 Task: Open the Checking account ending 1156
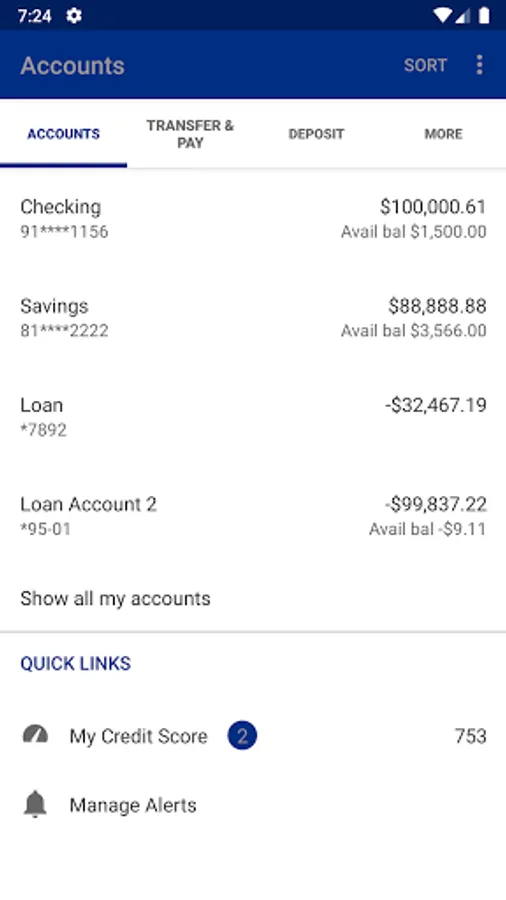(x=253, y=218)
